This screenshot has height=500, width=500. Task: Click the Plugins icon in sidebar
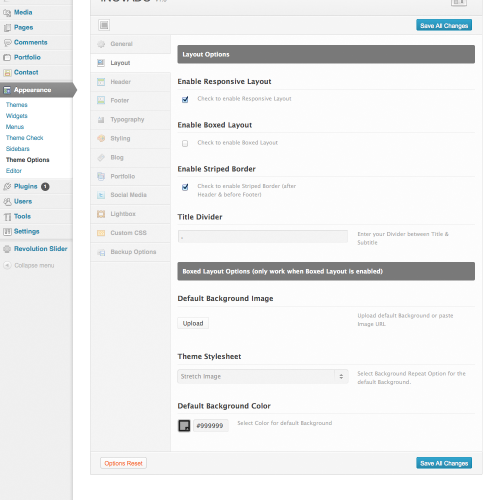coord(7,187)
